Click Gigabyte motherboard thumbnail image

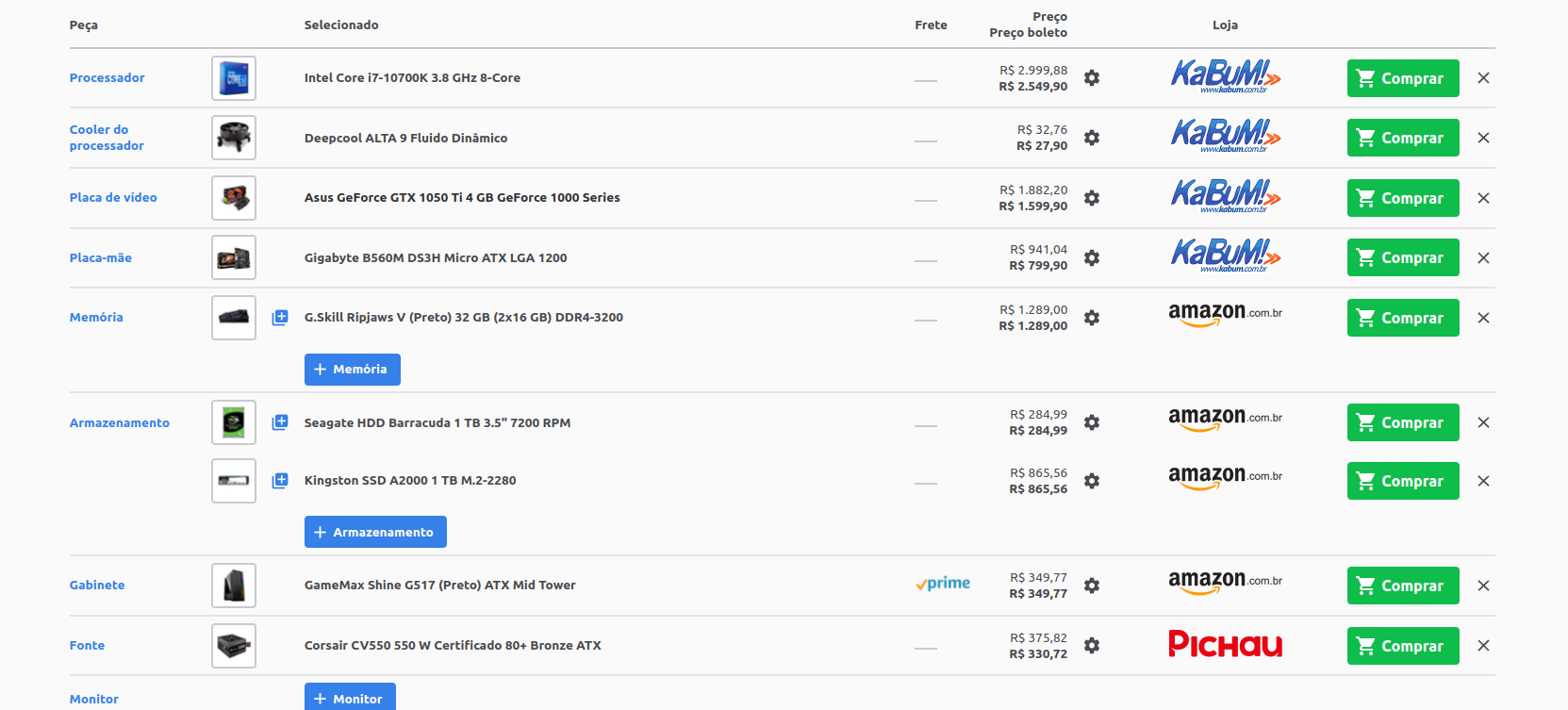click(234, 257)
